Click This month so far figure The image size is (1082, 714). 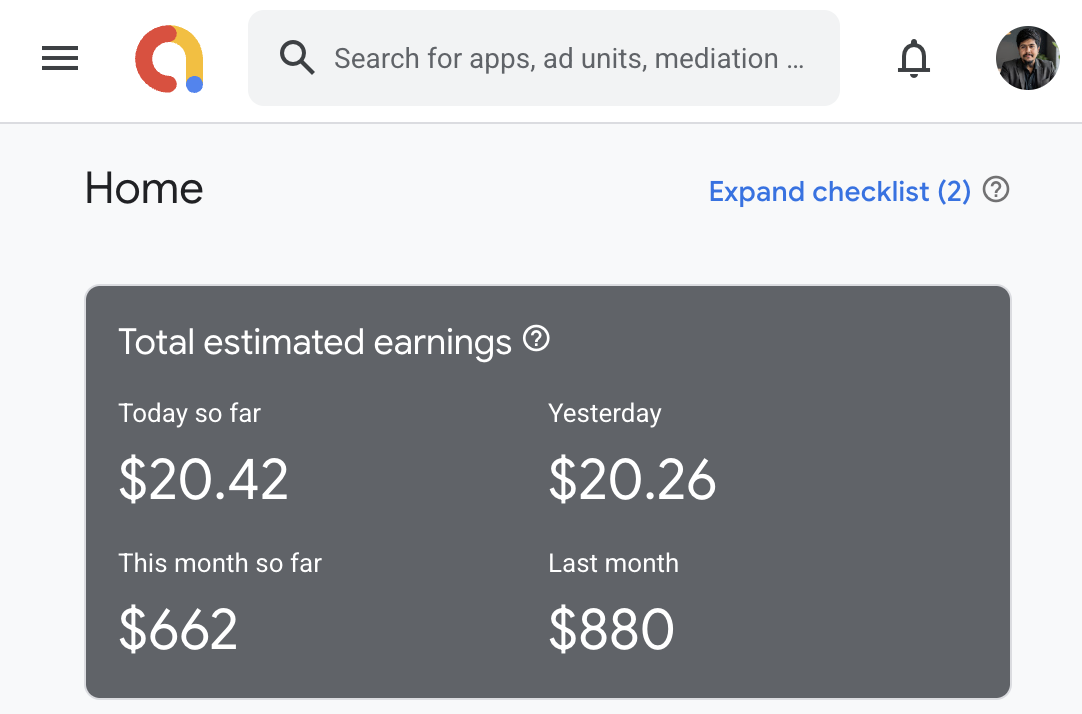pyautogui.click(x=178, y=630)
